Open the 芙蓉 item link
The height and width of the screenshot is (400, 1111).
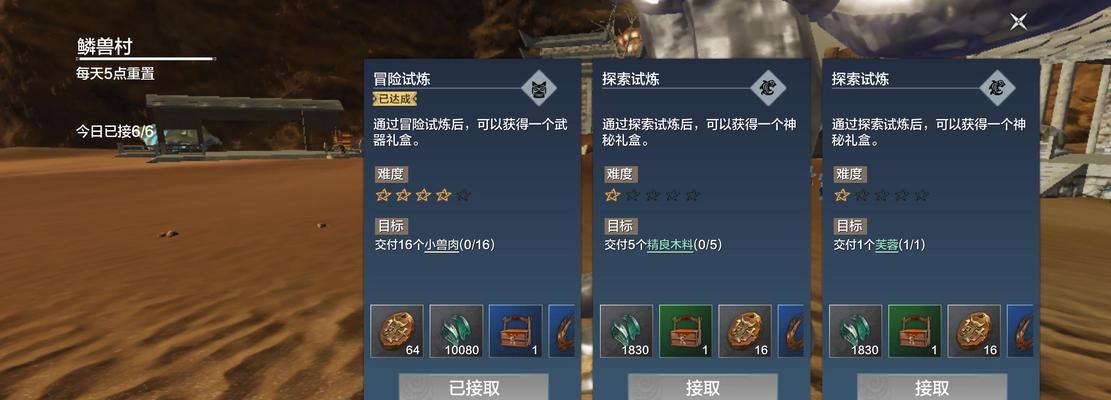tap(886, 246)
